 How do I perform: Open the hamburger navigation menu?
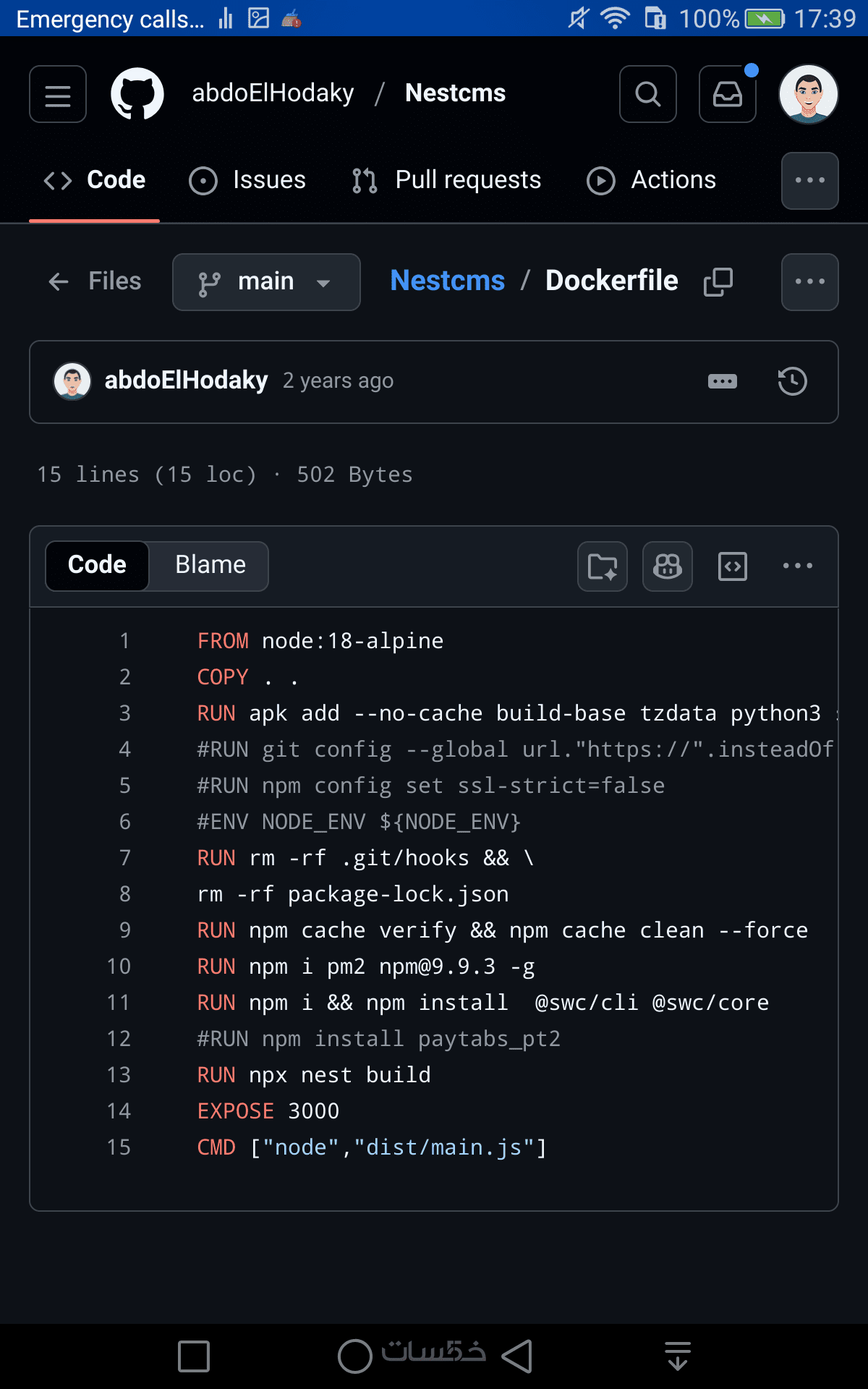[58, 94]
